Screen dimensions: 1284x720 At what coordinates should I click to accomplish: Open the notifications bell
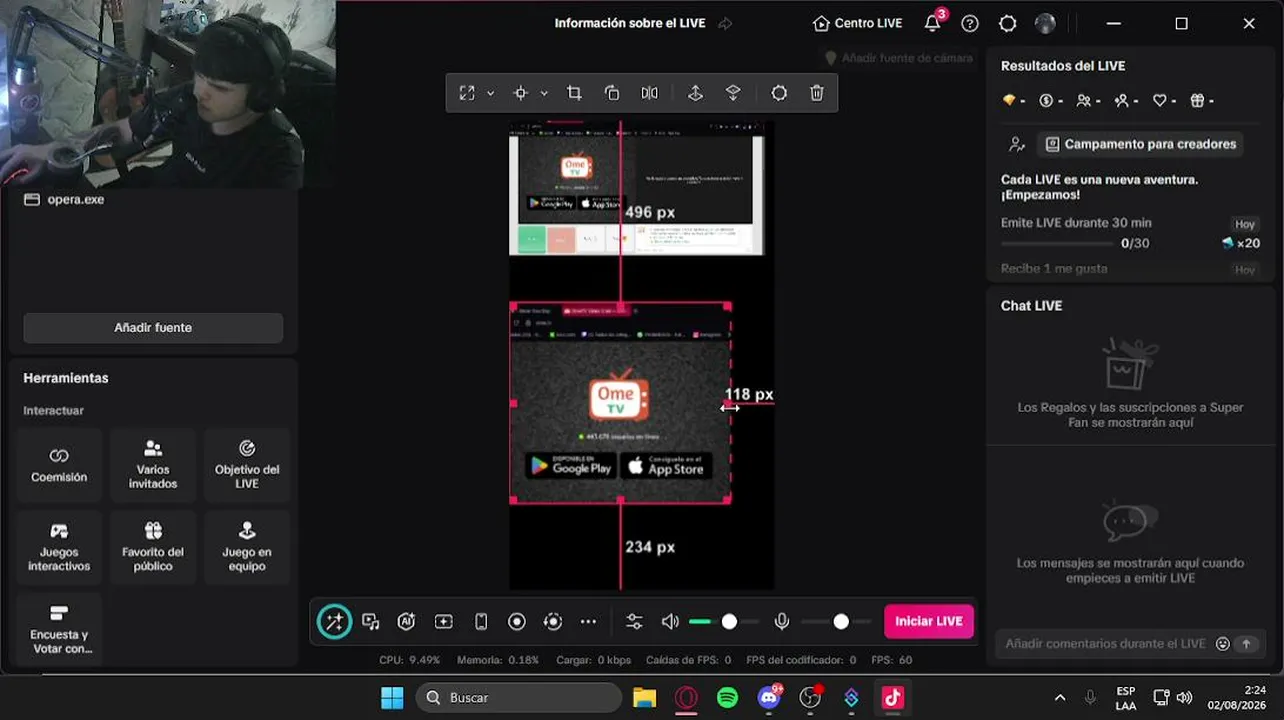coord(933,23)
